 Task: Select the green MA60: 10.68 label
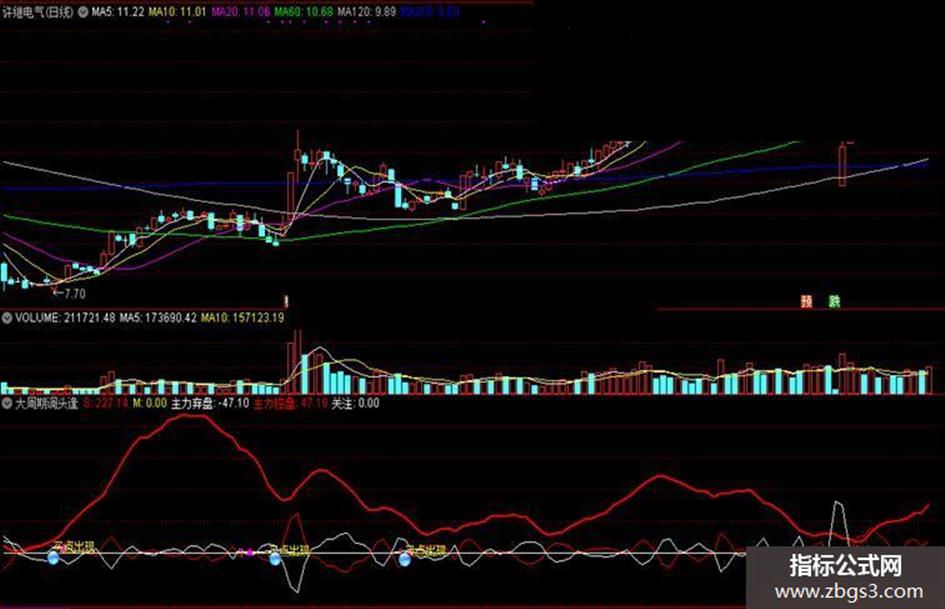click(304, 11)
